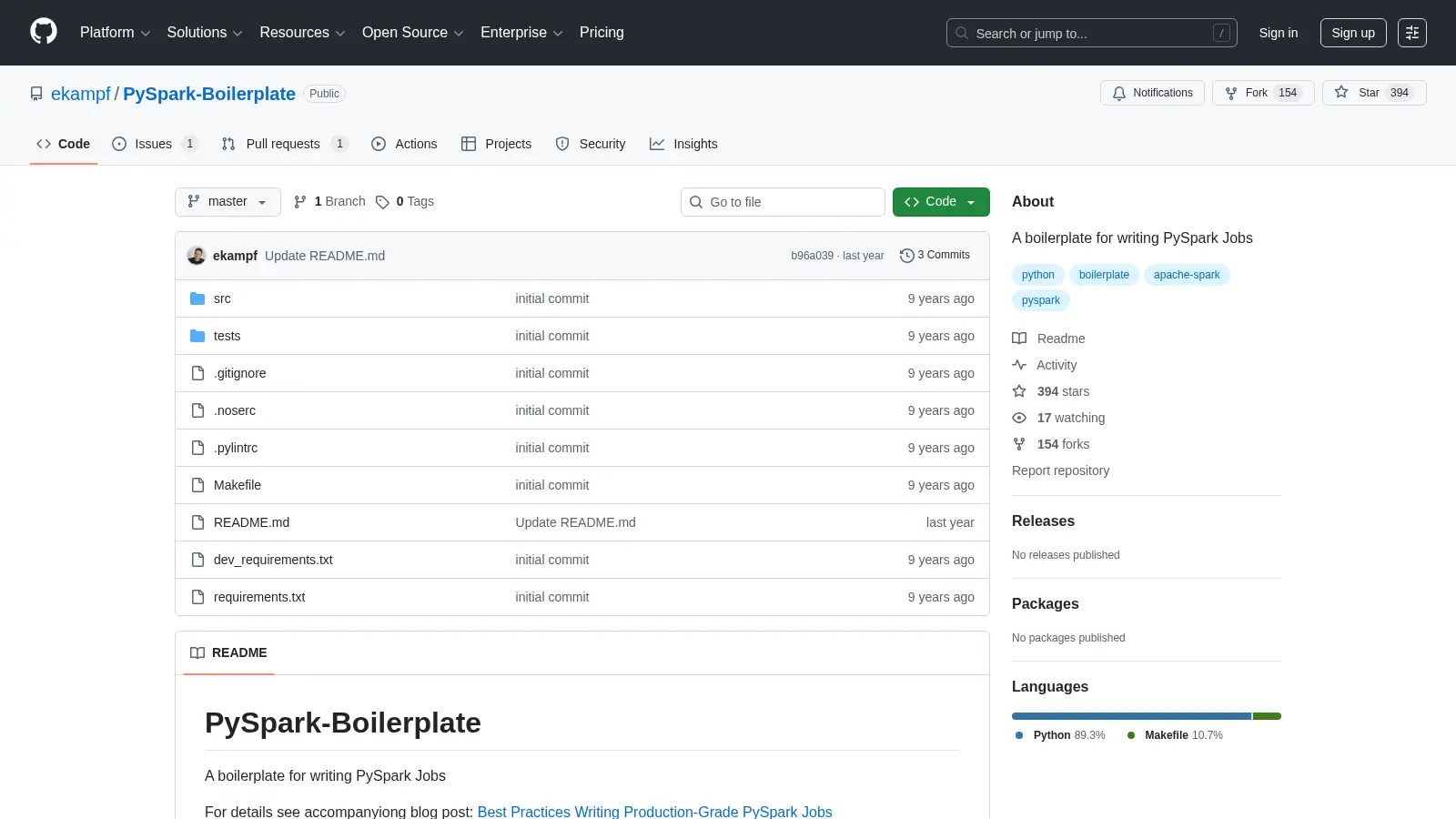Viewport: 1456px width, 819px height.
Task: Expand the Enterprise menu
Action: point(521,33)
